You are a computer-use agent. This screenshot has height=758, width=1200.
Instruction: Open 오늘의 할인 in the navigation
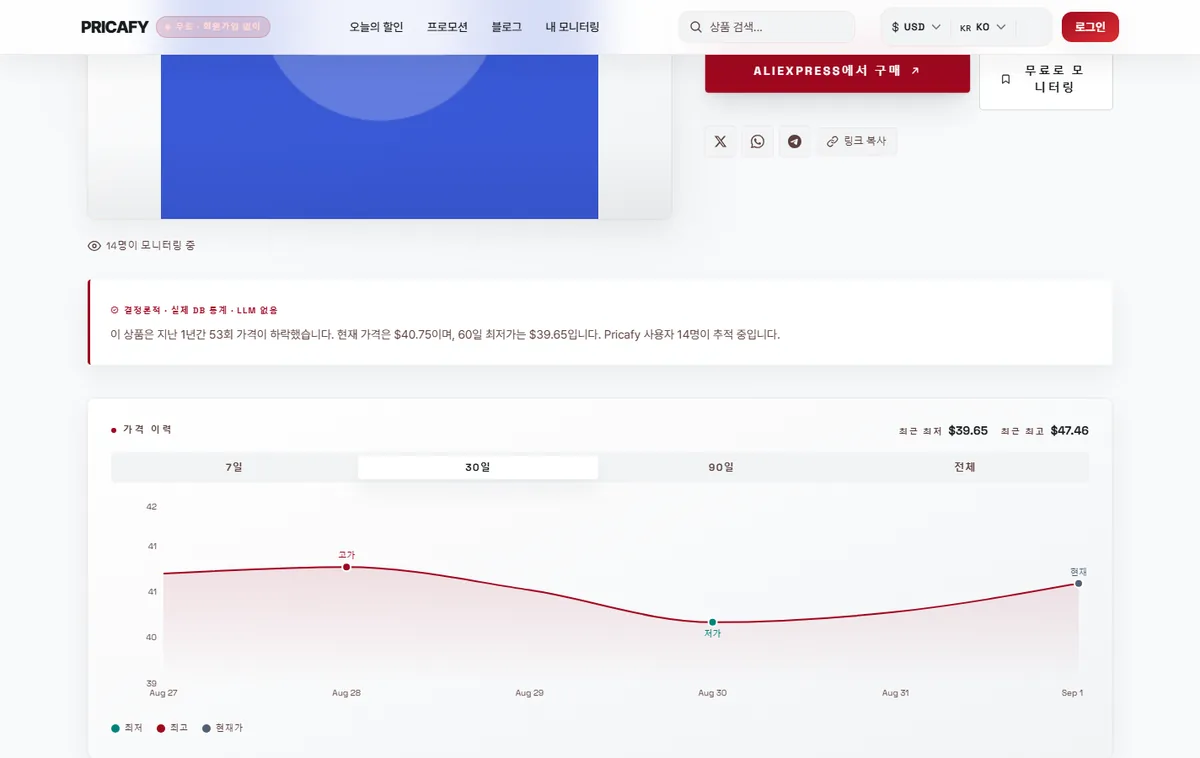coord(376,27)
